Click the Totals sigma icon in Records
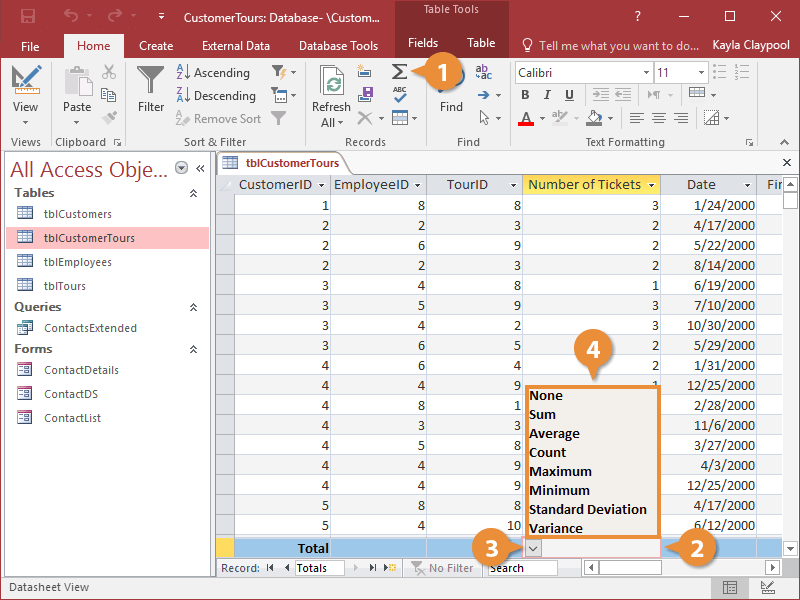This screenshot has height=600, width=800. pyautogui.click(x=399, y=73)
